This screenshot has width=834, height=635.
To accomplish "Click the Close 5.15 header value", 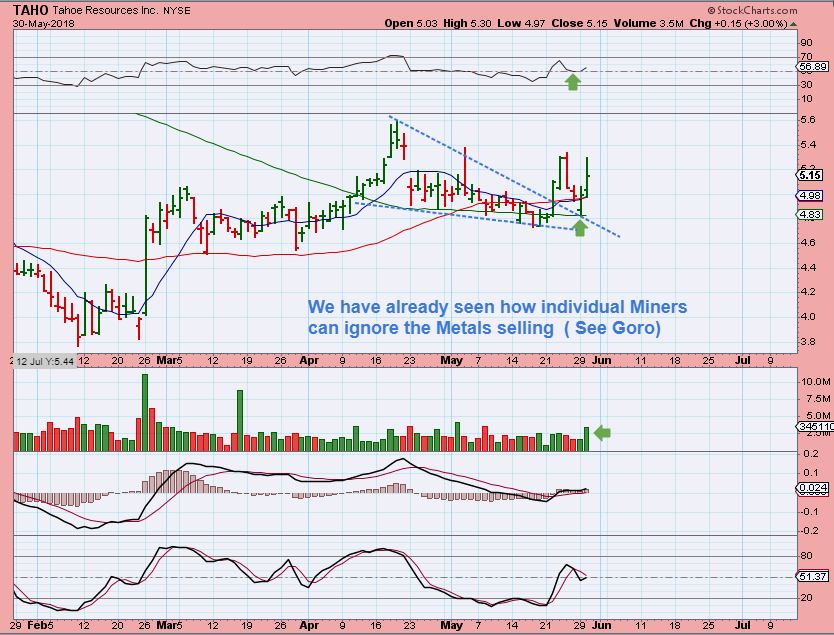I will (x=580, y=23).
